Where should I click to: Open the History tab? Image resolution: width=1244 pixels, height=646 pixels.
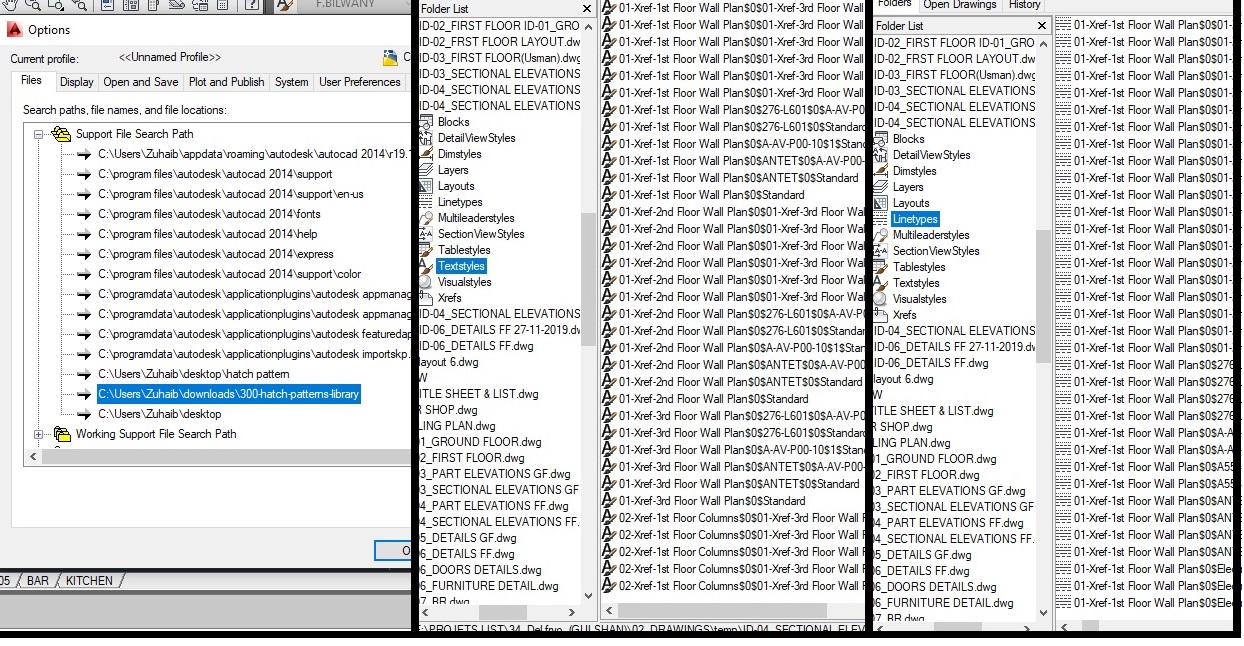pyautogui.click(x=1024, y=5)
